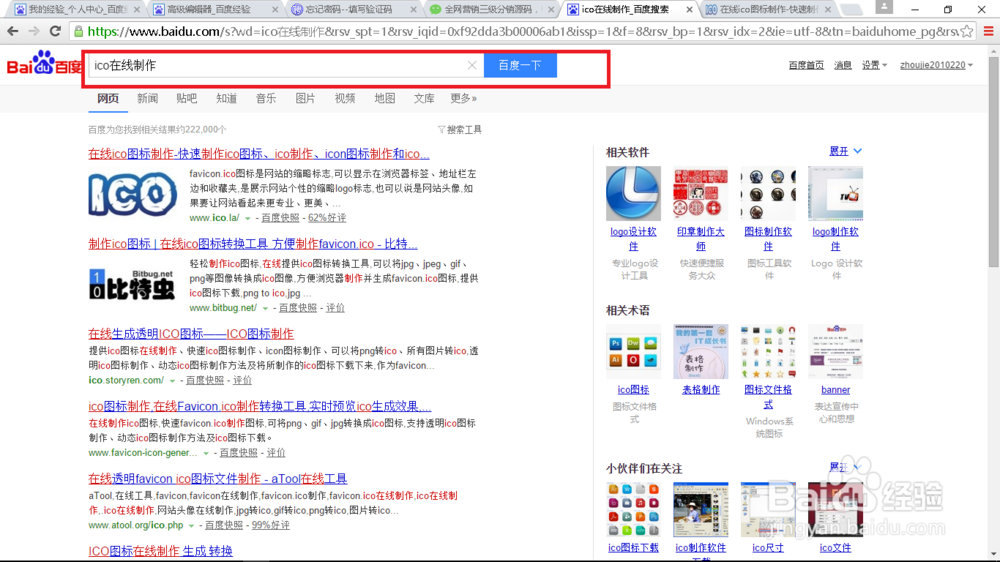Screen dimensions: 1000x562
Task: Expand dropdown arrow next to www.atool.org/ico.php
Action: (191, 526)
